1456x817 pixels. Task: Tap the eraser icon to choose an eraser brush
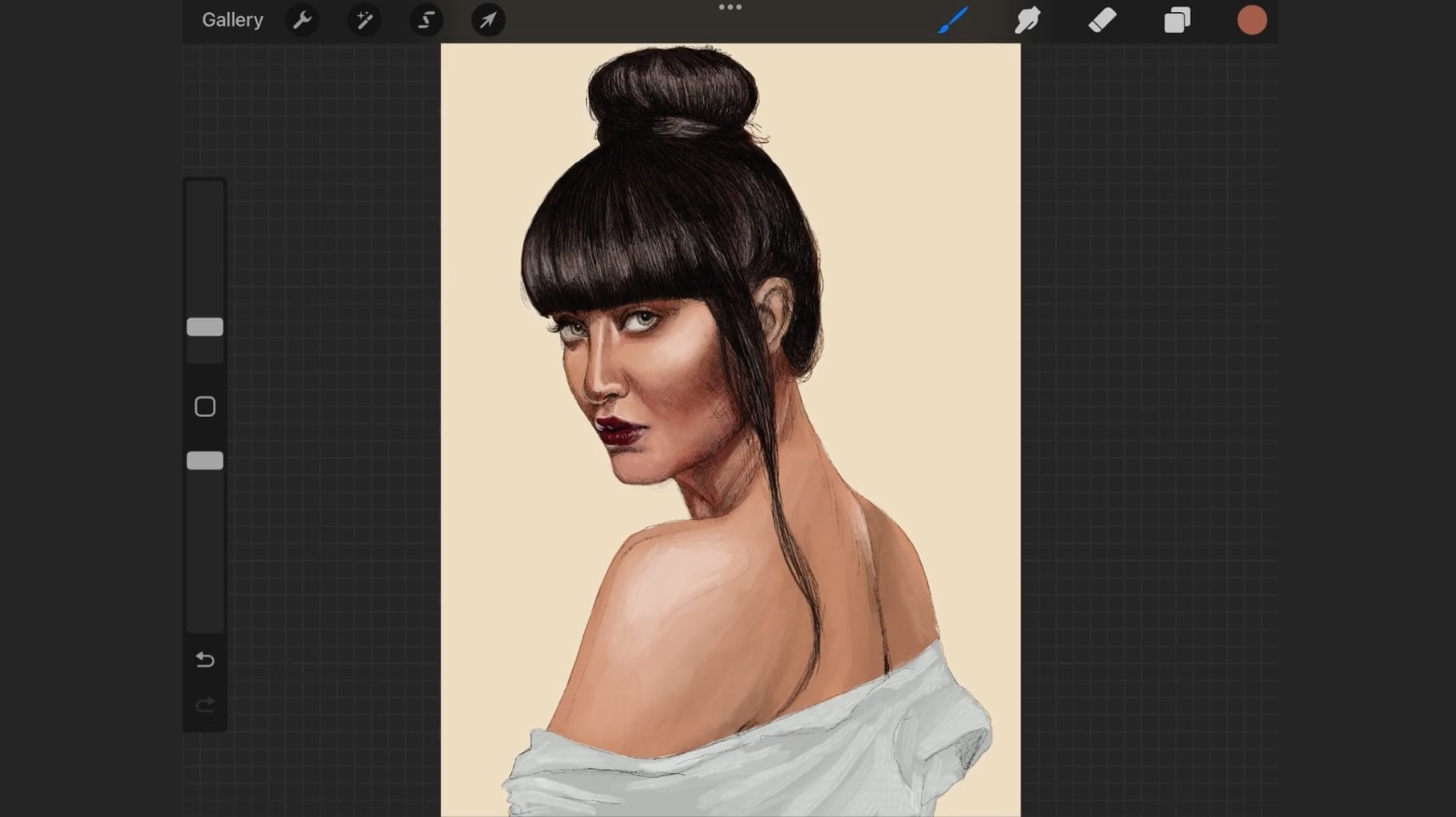point(1102,20)
